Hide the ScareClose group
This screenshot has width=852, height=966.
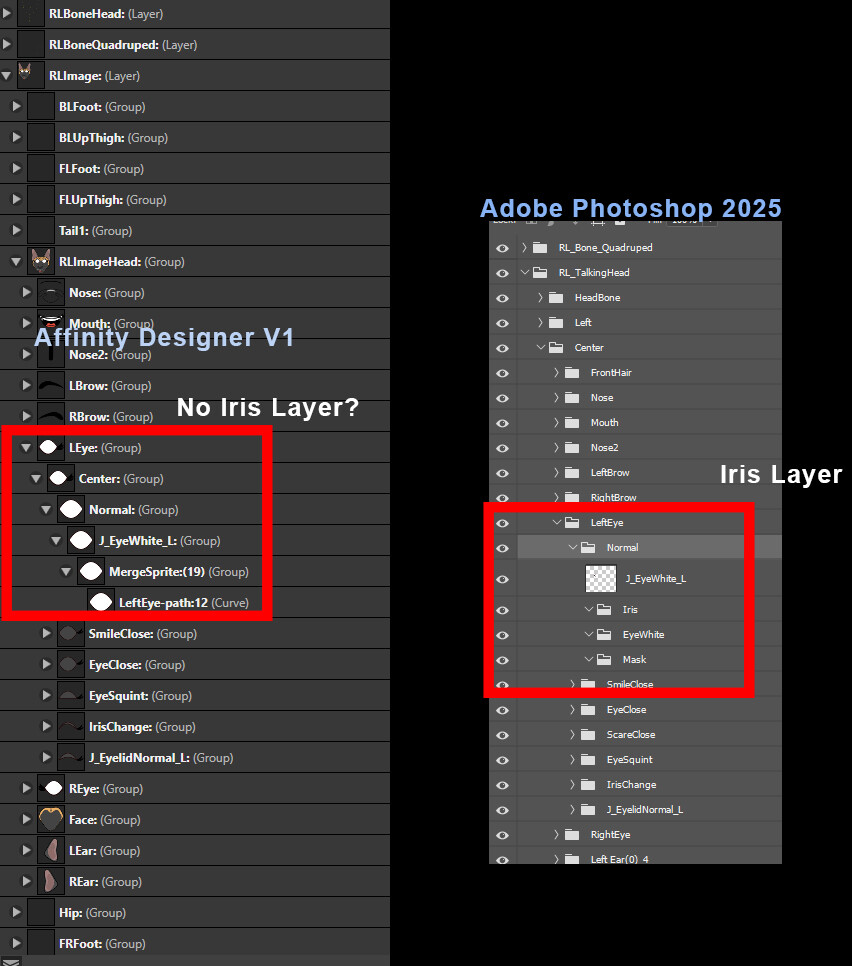point(503,735)
